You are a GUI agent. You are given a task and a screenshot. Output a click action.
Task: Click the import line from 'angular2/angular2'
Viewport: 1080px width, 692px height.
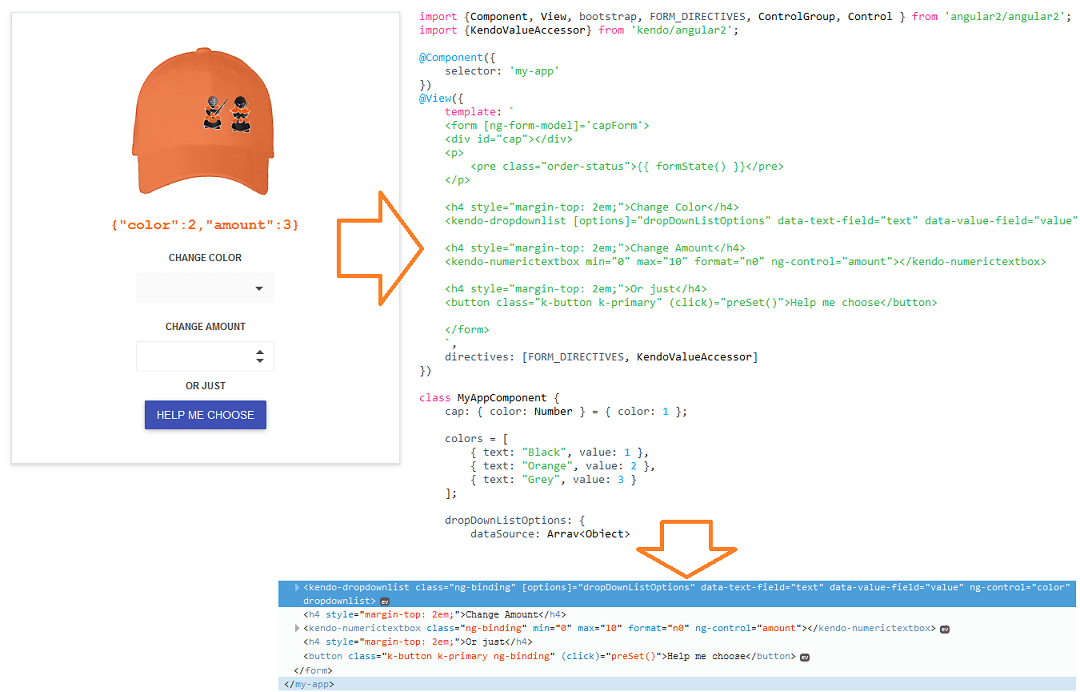click(x=745, y=17)
